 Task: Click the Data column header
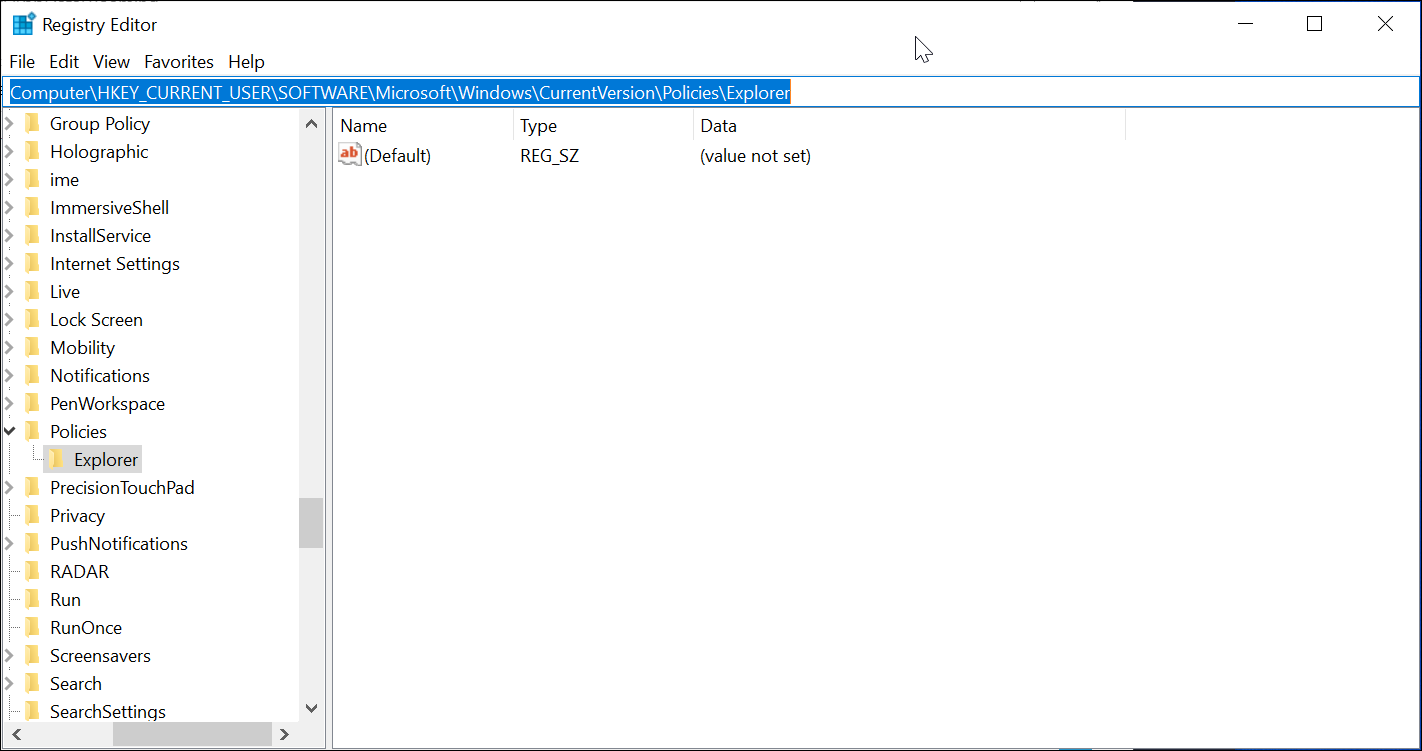(909, 126)
